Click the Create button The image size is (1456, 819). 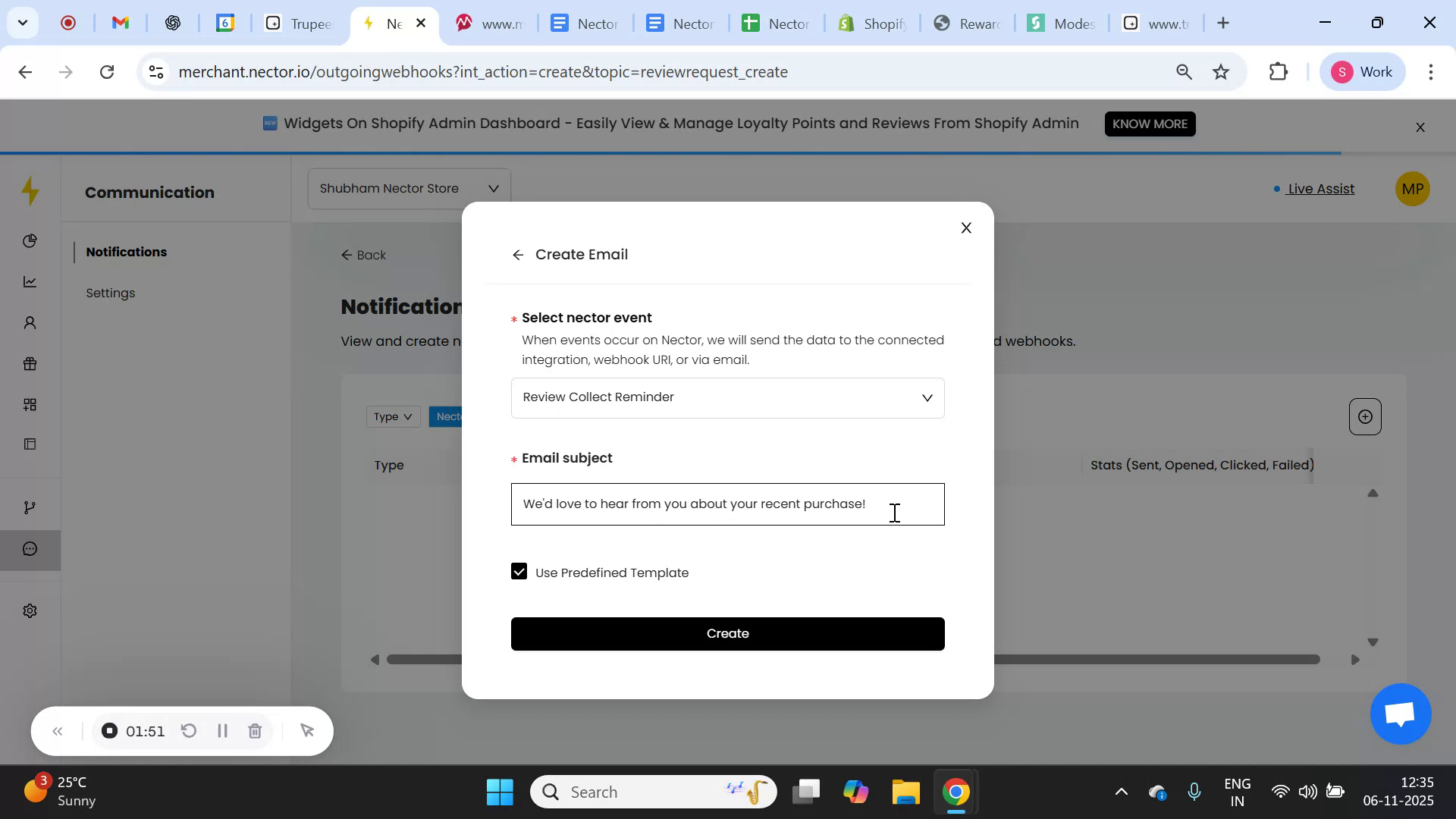[727, 633]
